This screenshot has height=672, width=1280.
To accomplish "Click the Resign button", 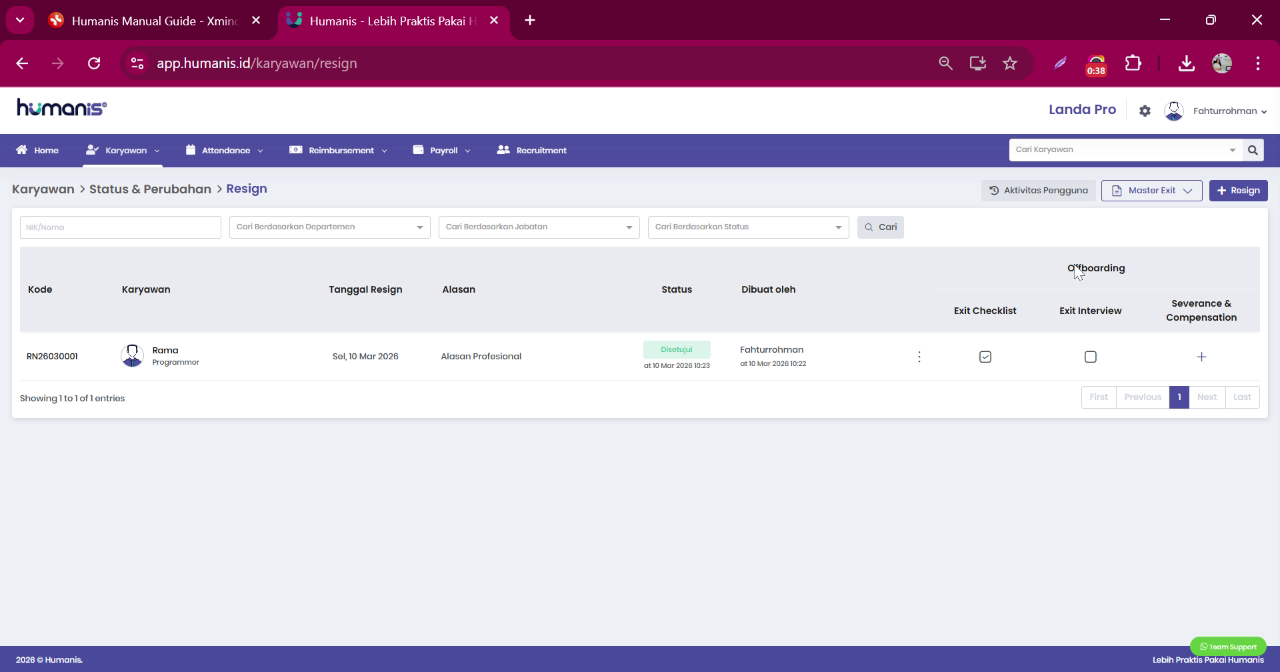I will [x=1238, y=190].
